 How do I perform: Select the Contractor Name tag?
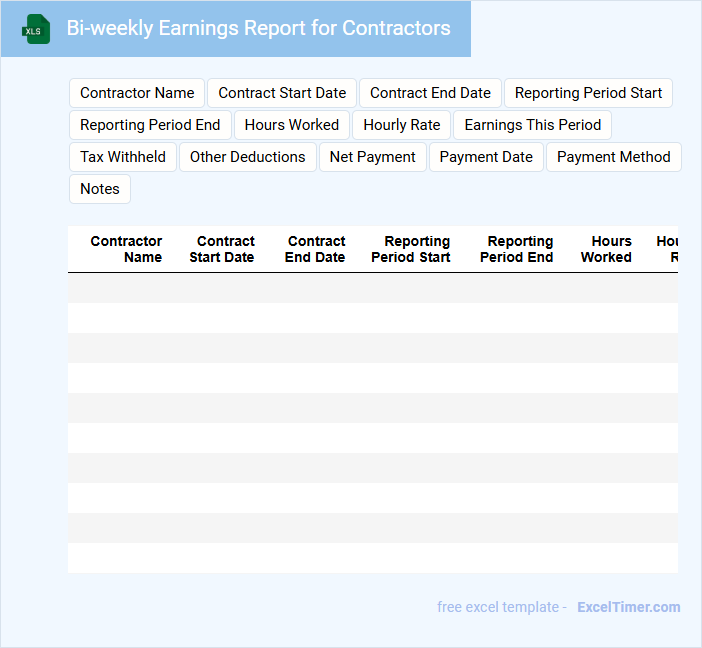coord(137,93)
